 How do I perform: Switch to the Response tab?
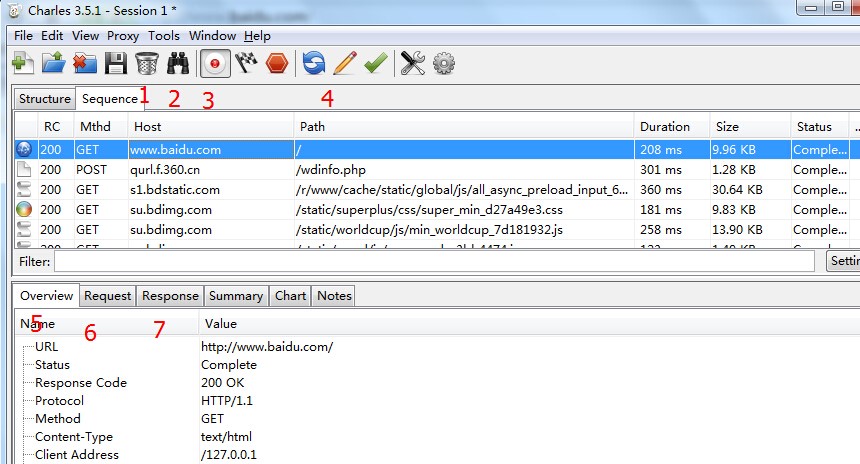click(x=170, y=296)
